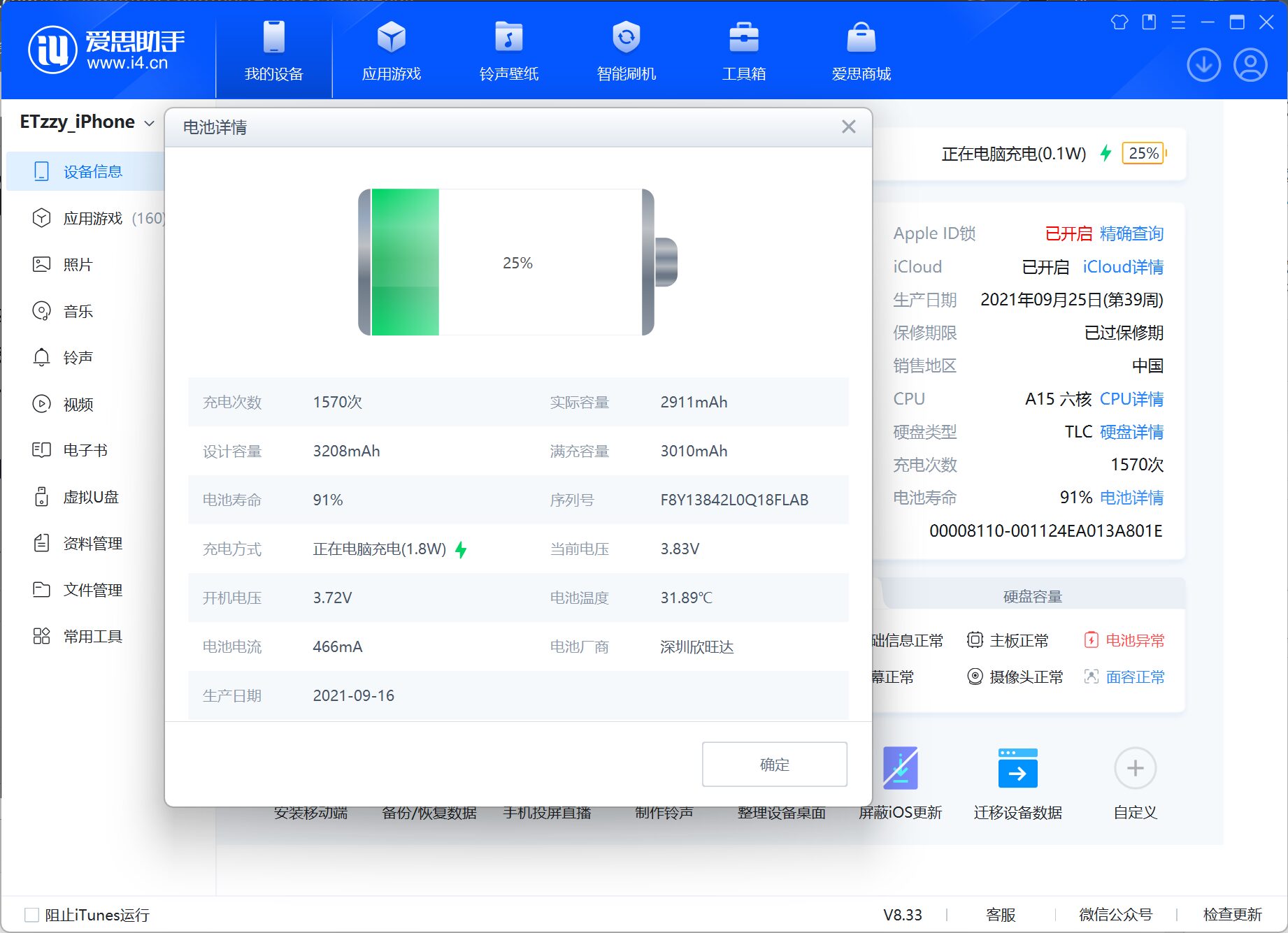This screenshot has width=1288, height=933.
Task: Open the CPU详情 link
Action: pyautogui.click(x=1131, y=399)
